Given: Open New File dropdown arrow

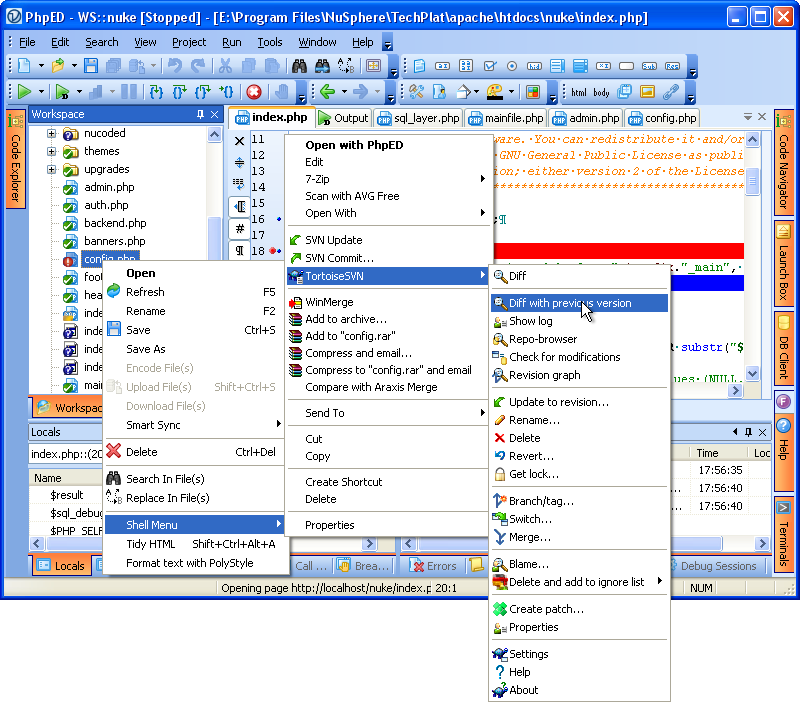Looking at the screenshot, I should [x=41, y=66].
